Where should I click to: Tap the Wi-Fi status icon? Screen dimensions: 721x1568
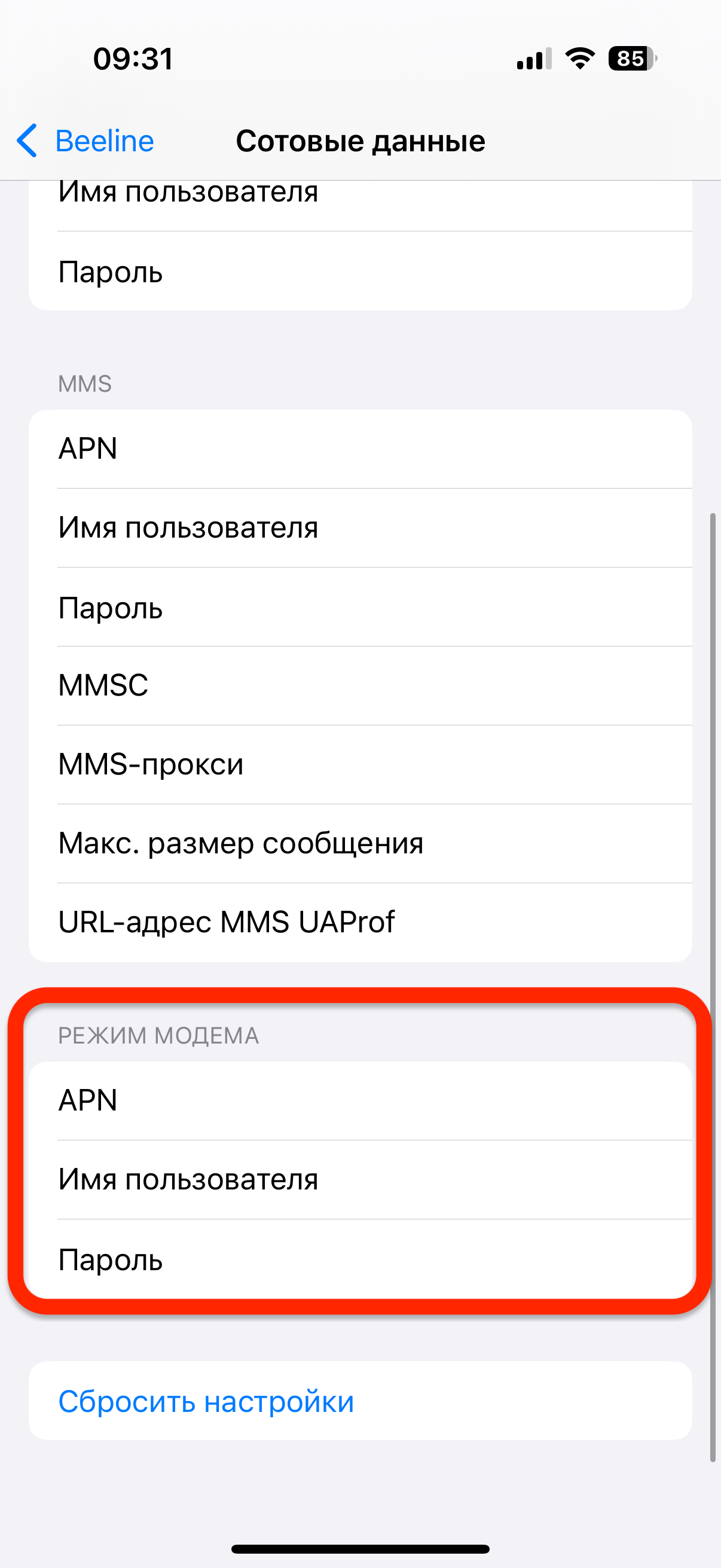pos(580,59)
